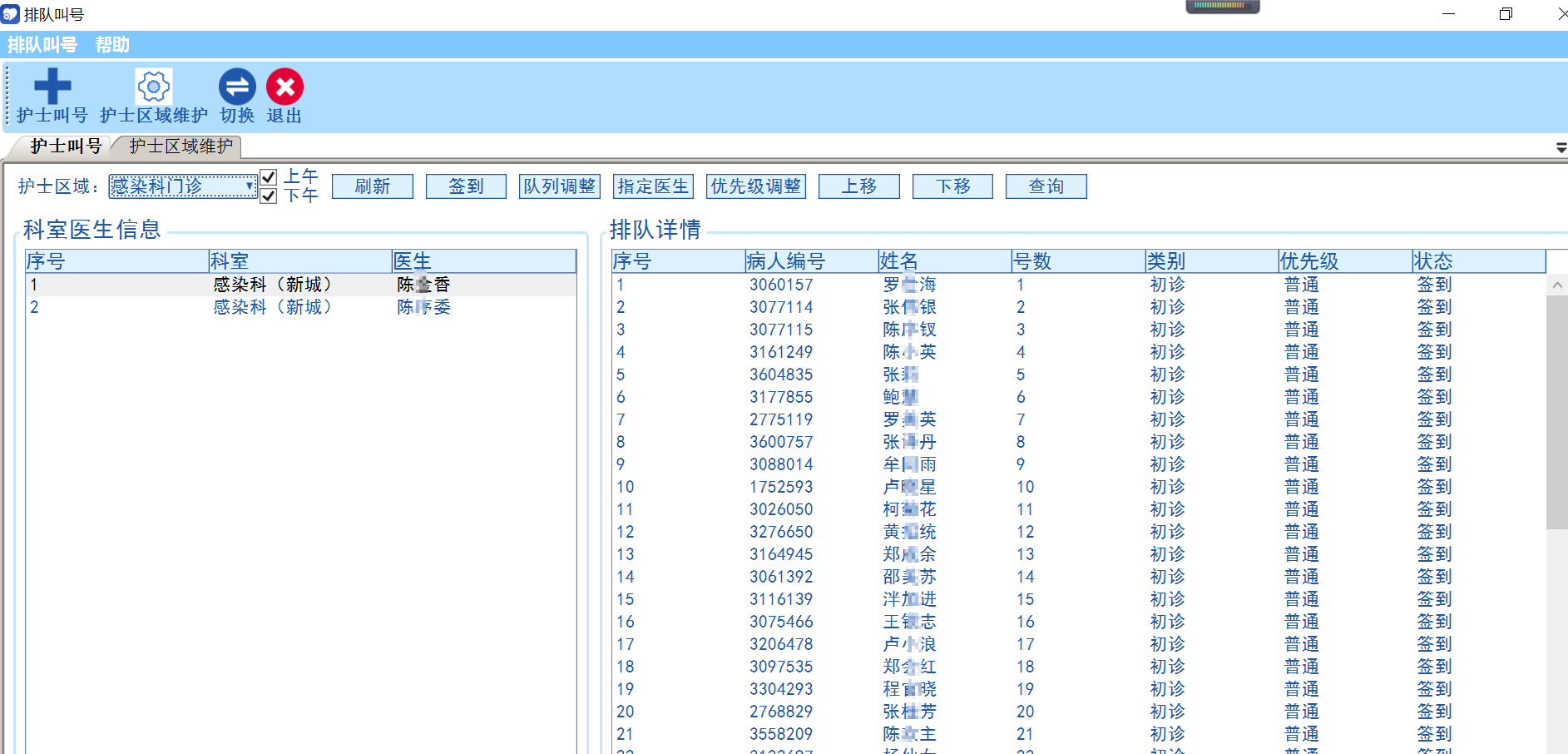The image size is (1568, 754).
Task: Select patient row with number 3604835
Action: tap(780, 375)
